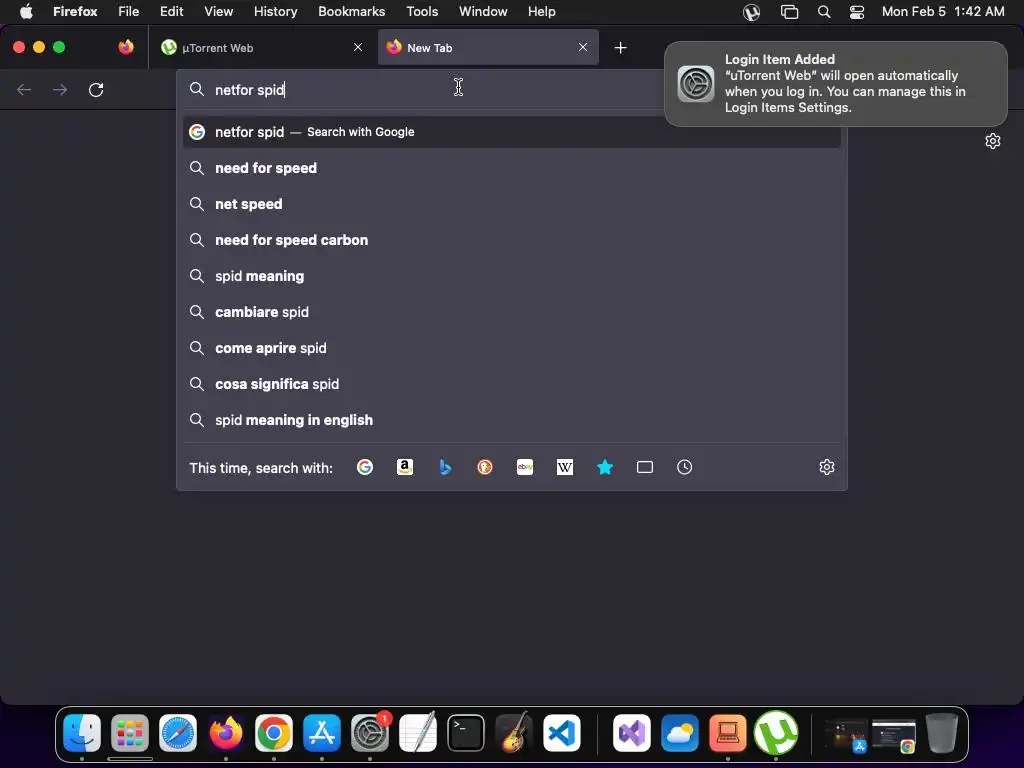Choose suggestion 'cambiare spid'

(511, 312)
